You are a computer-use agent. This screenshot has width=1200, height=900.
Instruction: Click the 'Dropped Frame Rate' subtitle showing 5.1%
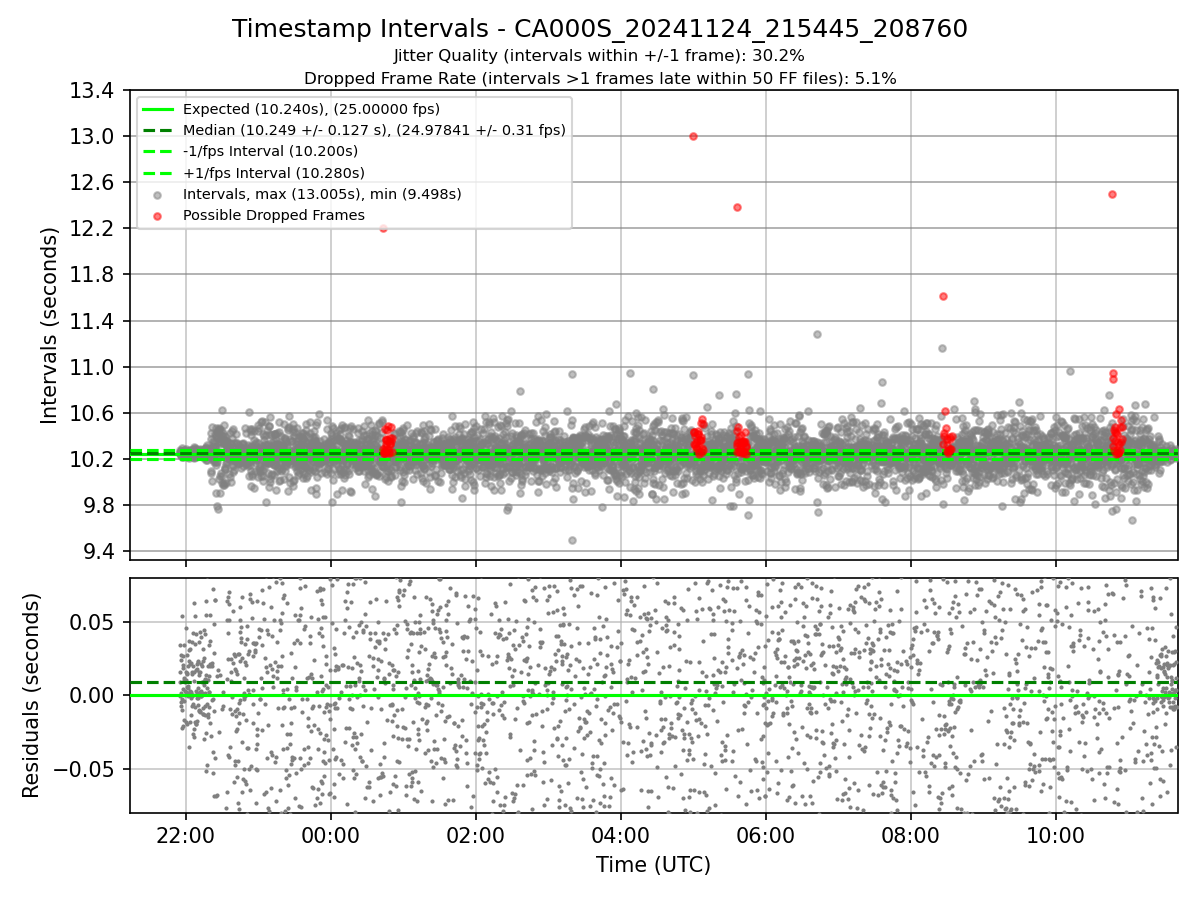click(x=600, y=78)
